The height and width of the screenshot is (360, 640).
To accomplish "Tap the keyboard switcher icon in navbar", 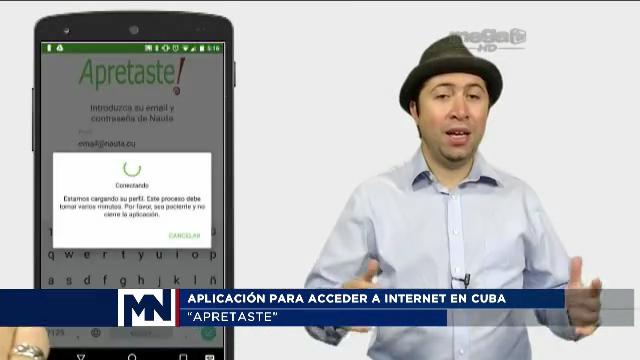I will click(x=210, y=358).
